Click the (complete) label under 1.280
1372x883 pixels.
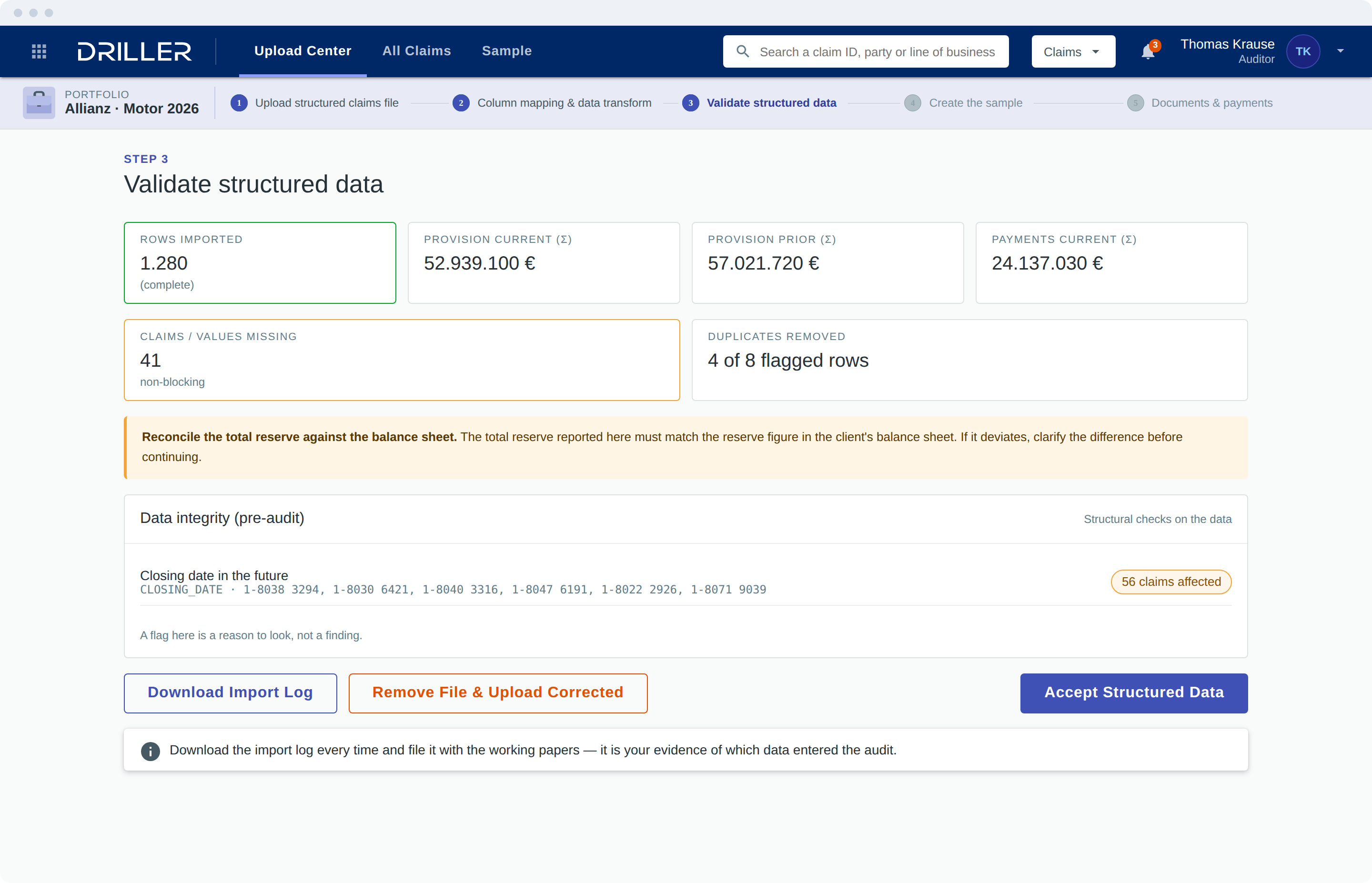167,285
